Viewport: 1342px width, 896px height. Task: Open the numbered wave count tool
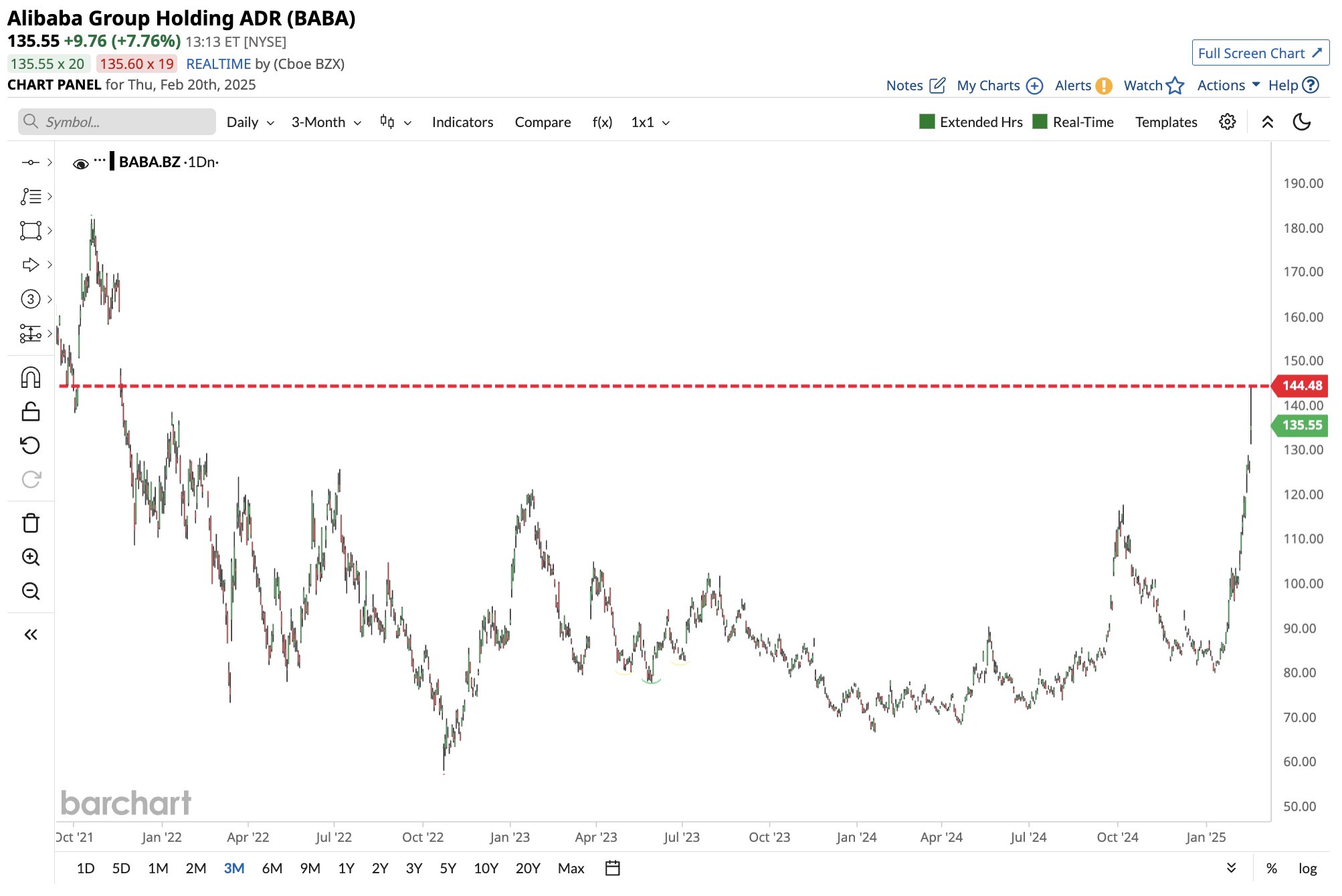[x=30, y=299]
